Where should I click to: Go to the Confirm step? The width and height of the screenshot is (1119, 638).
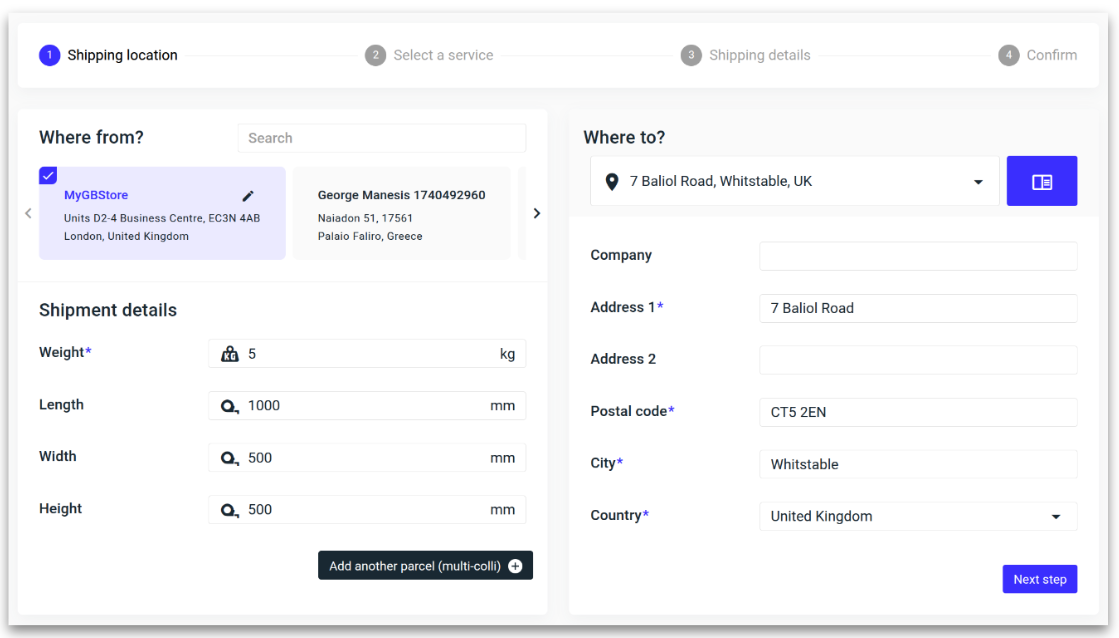click(x=1038, y=55)
